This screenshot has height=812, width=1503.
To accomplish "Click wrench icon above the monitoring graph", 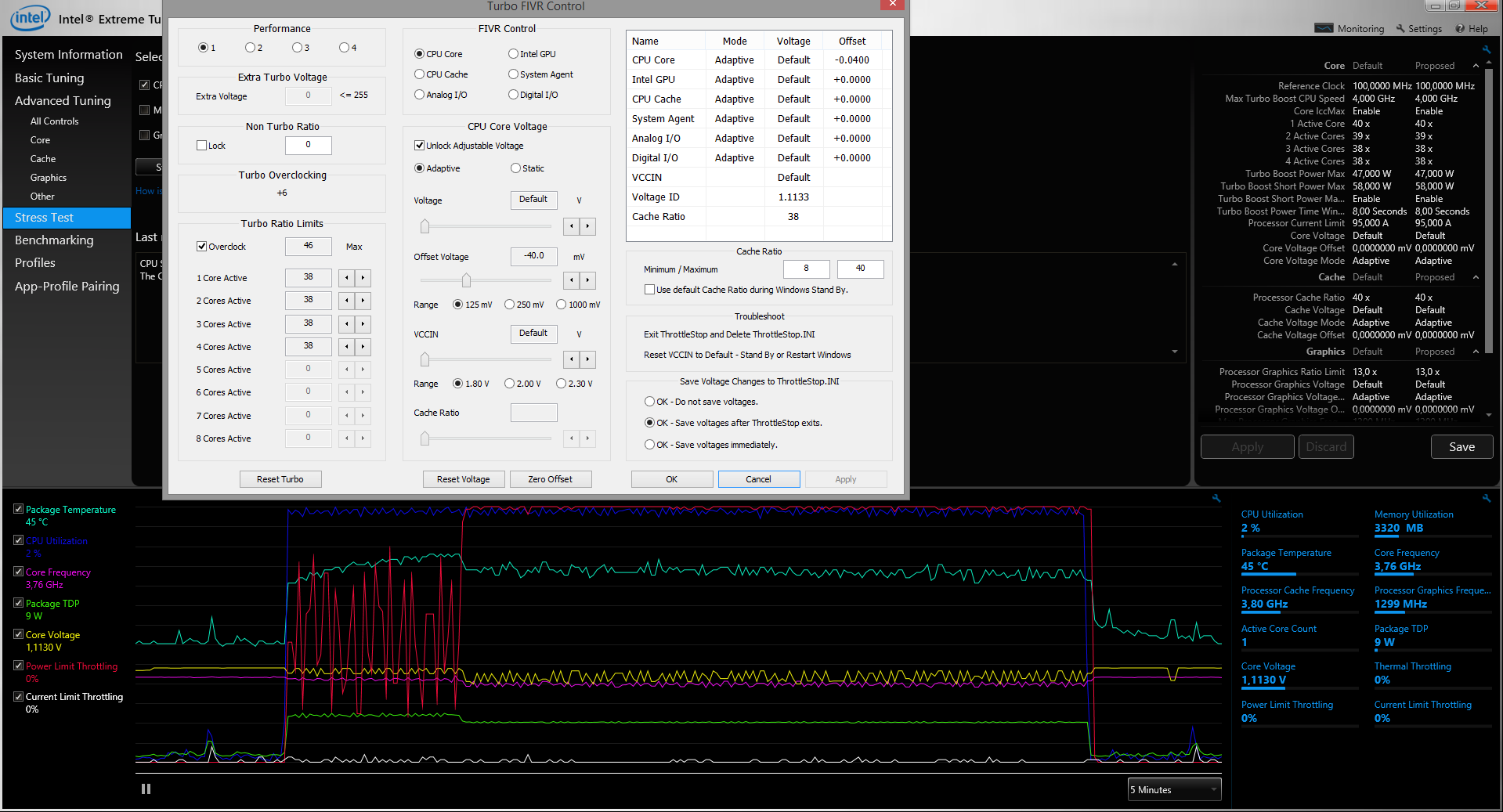I will tap(1216, 498).
